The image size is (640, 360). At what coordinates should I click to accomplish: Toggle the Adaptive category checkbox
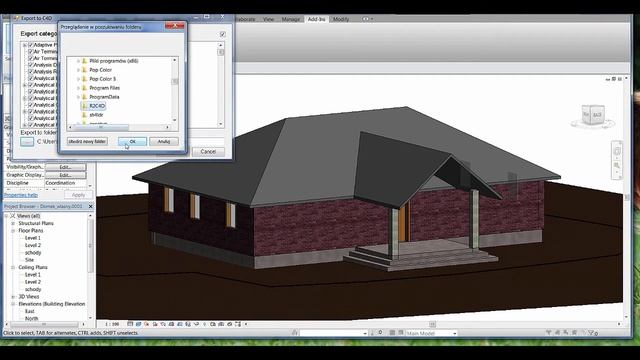tap(30, 45)
